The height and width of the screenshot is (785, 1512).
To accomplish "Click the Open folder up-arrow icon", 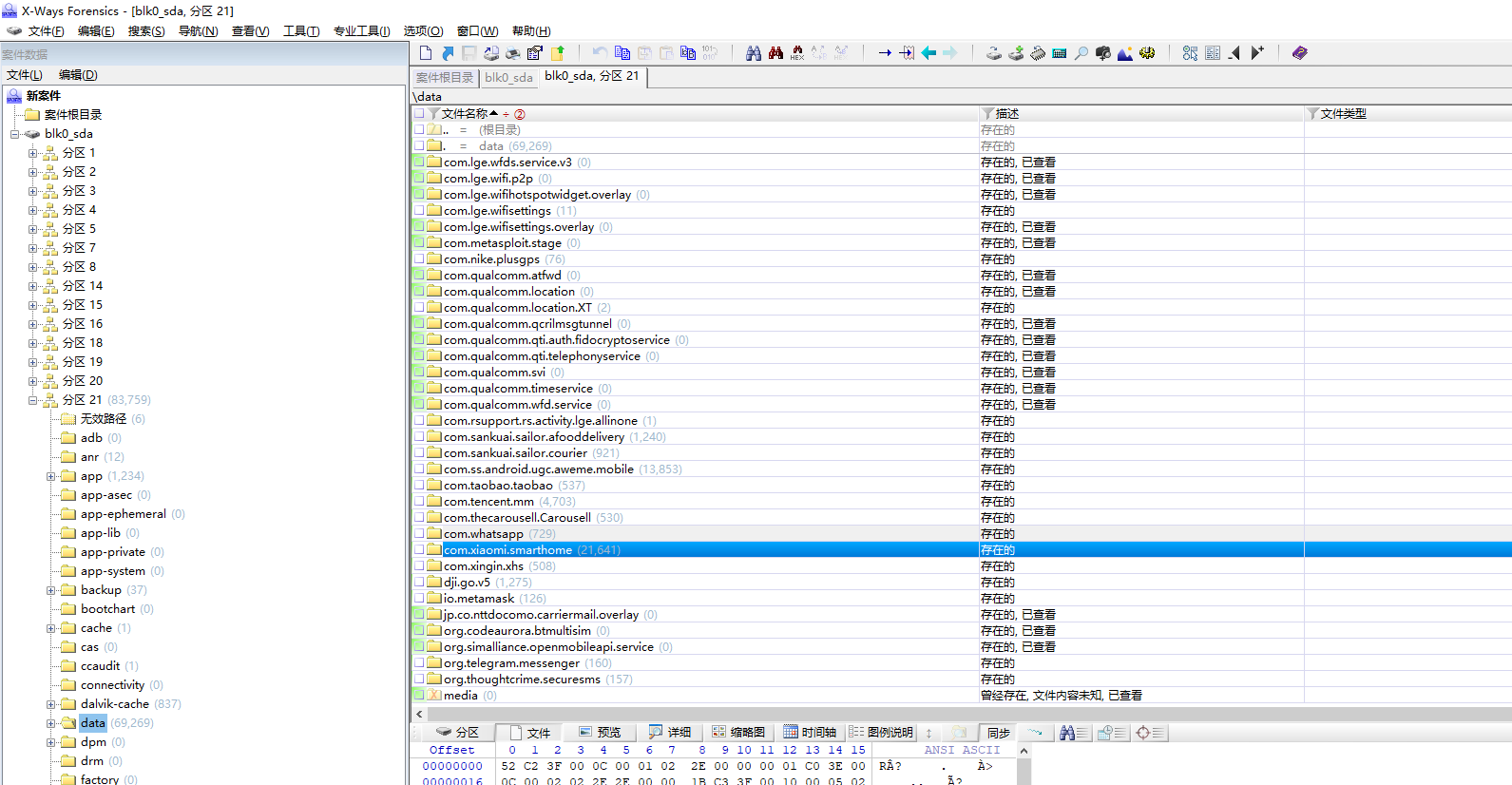I will pyautogui.click(x=558, y=53).
